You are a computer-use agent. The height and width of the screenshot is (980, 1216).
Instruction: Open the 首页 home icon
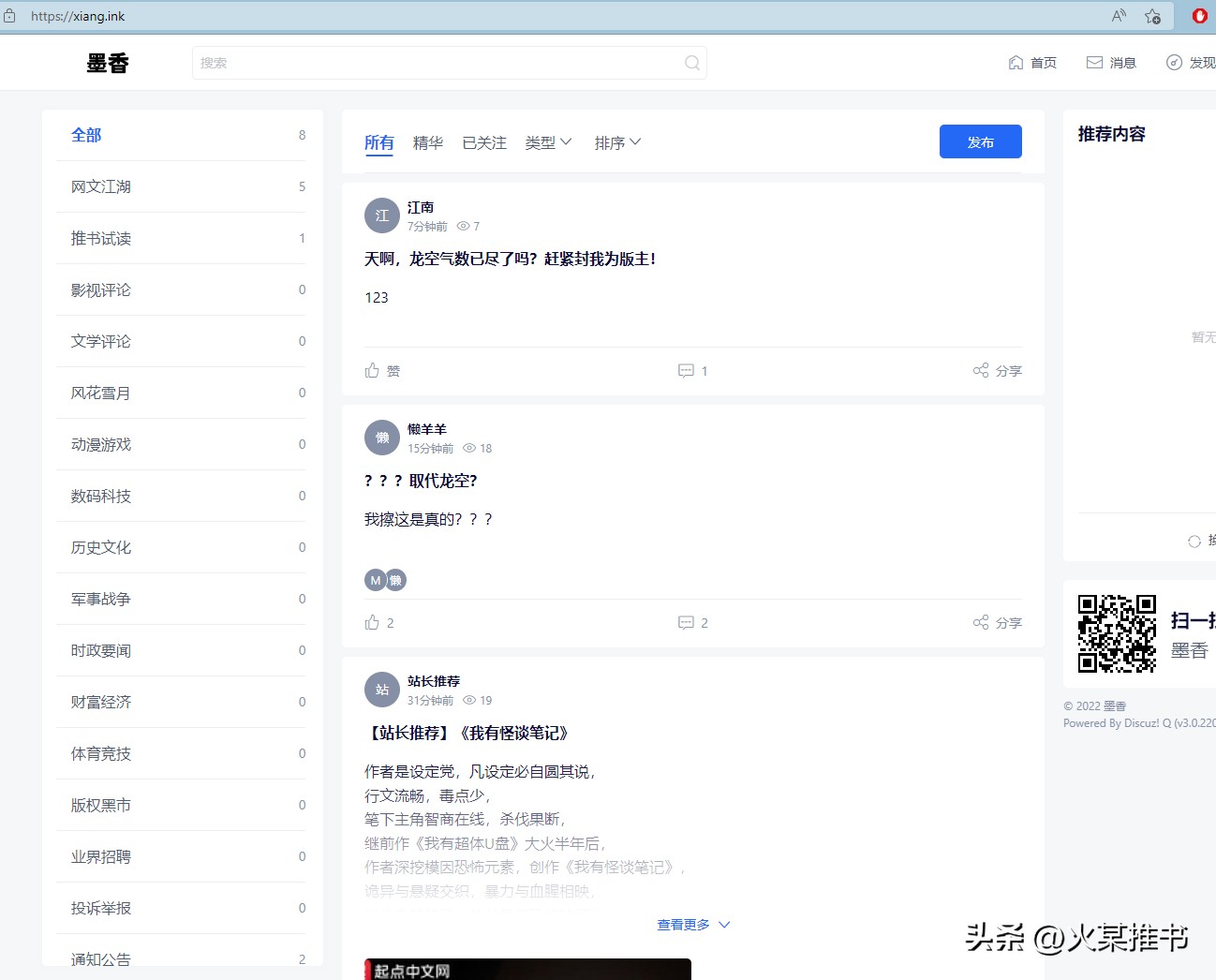(1016, 62)
